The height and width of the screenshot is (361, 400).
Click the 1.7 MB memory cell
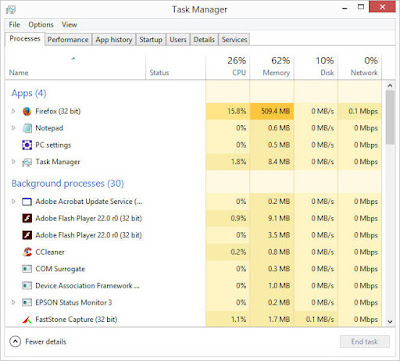(x=272, y=319)
